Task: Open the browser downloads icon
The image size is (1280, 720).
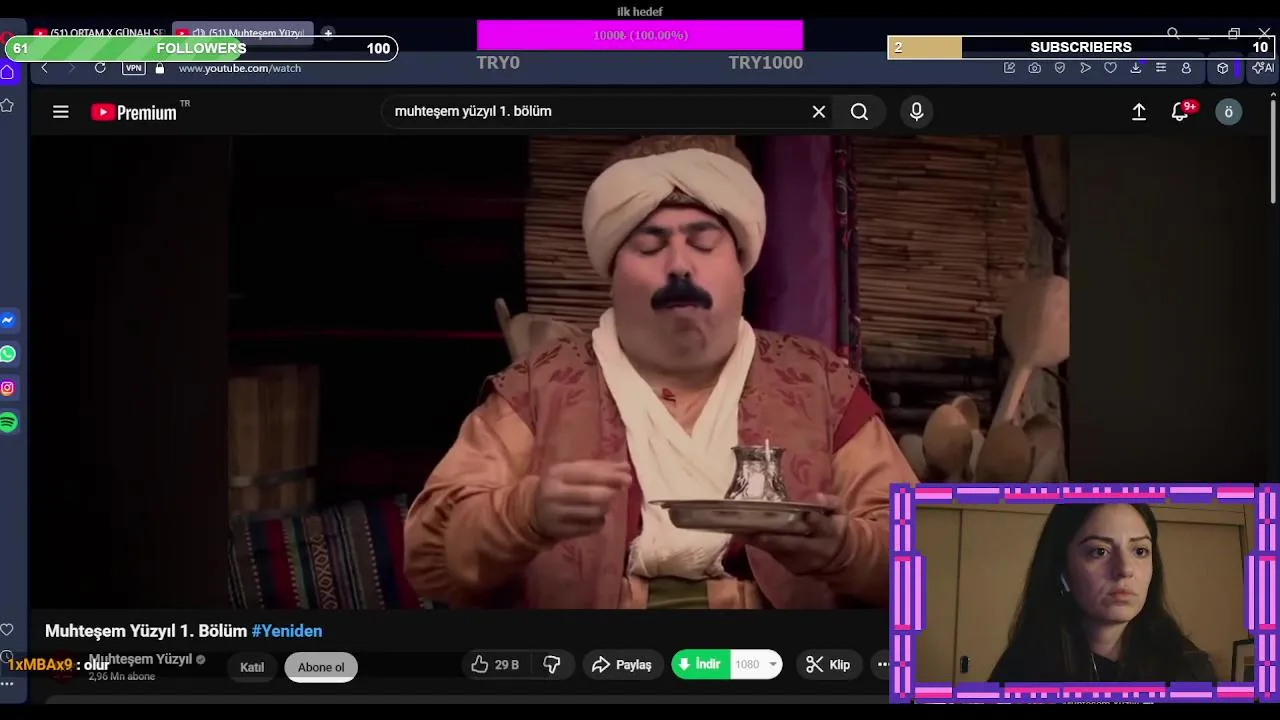Action: point(1135,68)
